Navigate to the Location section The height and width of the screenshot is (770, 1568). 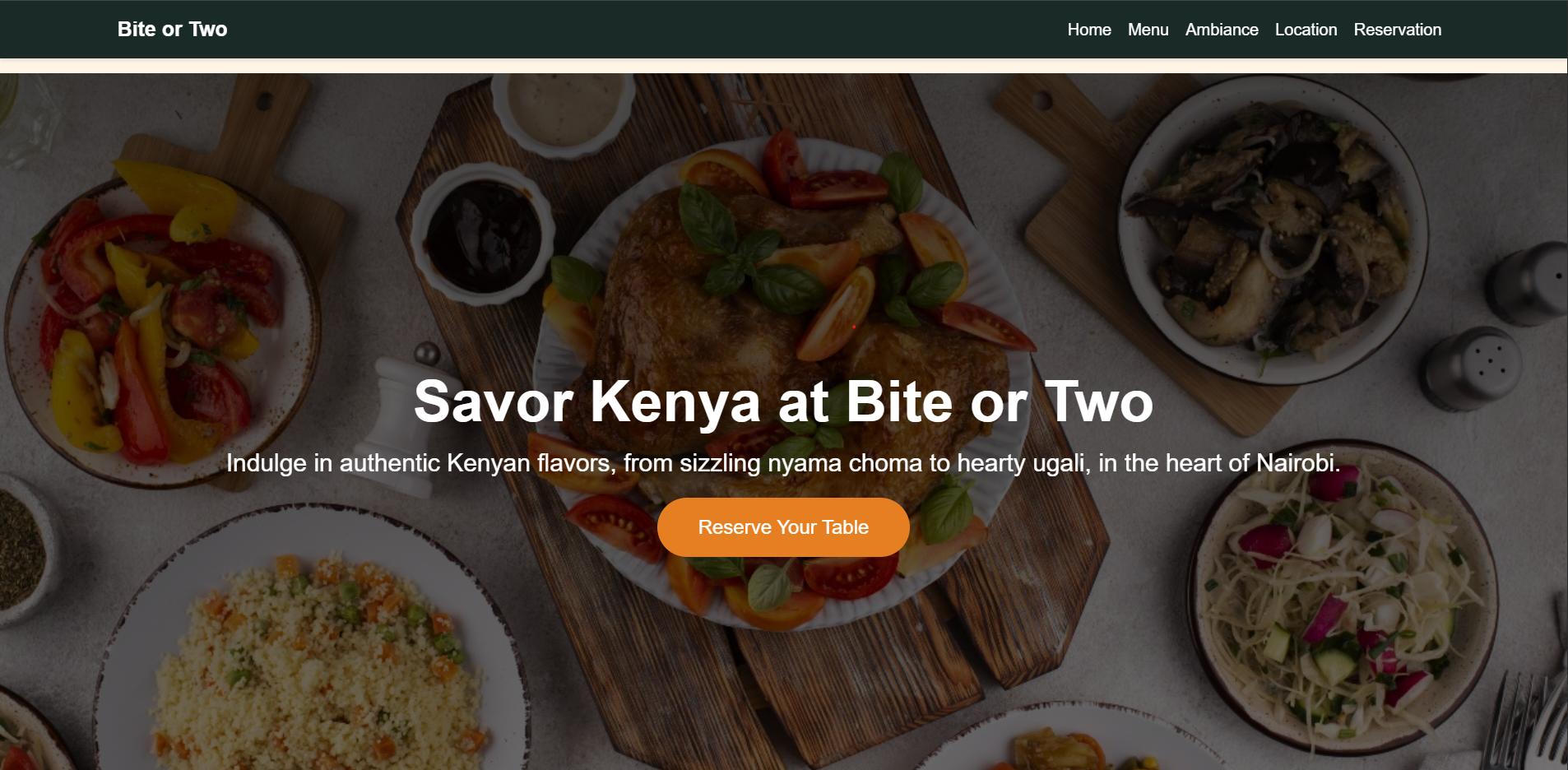coord(1306,30)
